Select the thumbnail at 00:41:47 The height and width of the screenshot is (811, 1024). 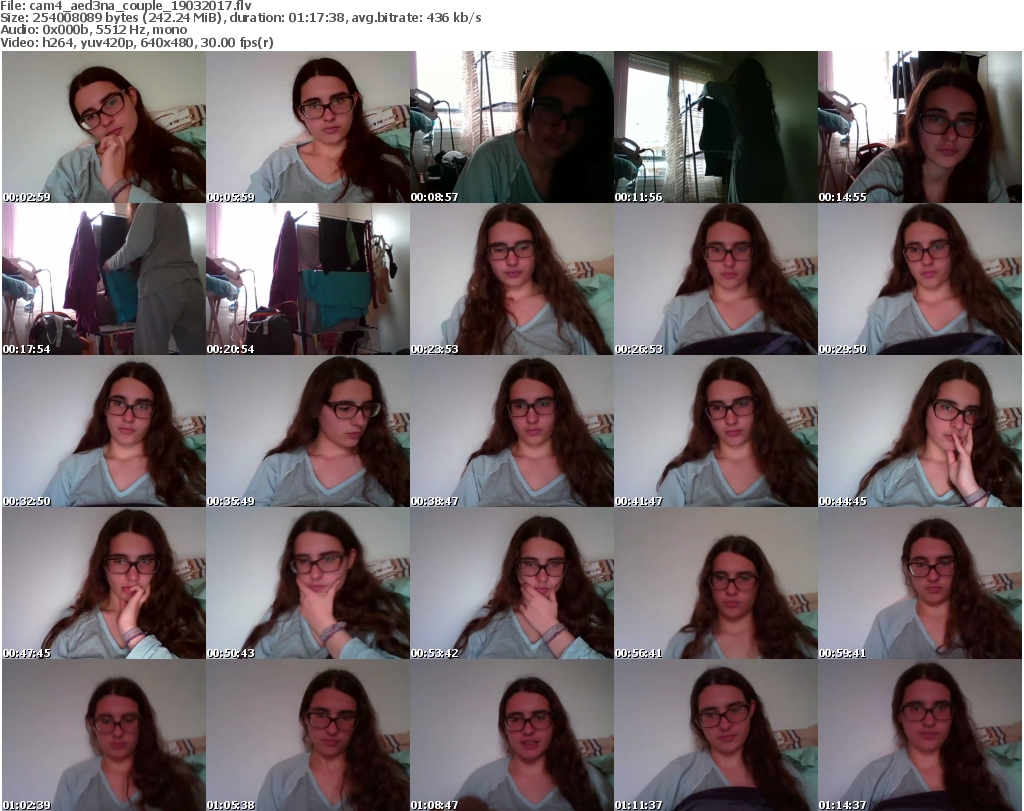(716, 431)
